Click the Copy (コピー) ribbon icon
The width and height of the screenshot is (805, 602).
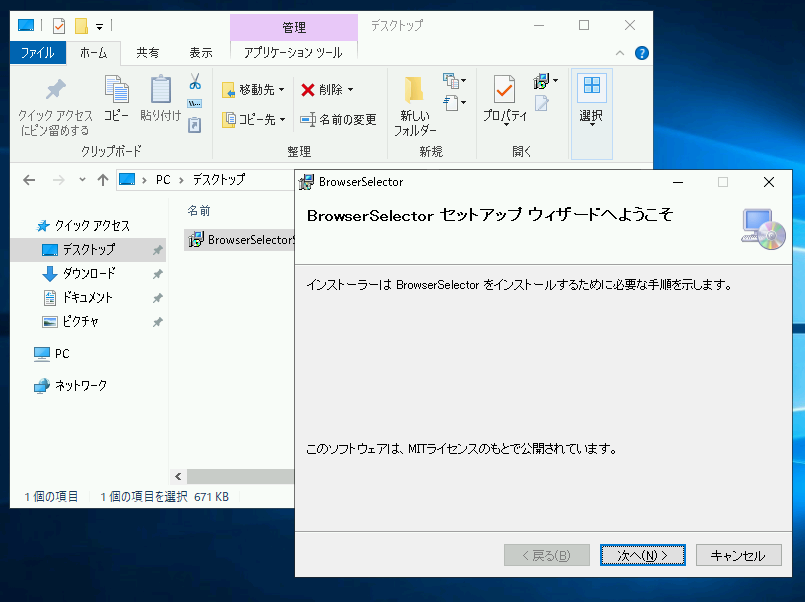pyautogui.click(x=117, y=99)
